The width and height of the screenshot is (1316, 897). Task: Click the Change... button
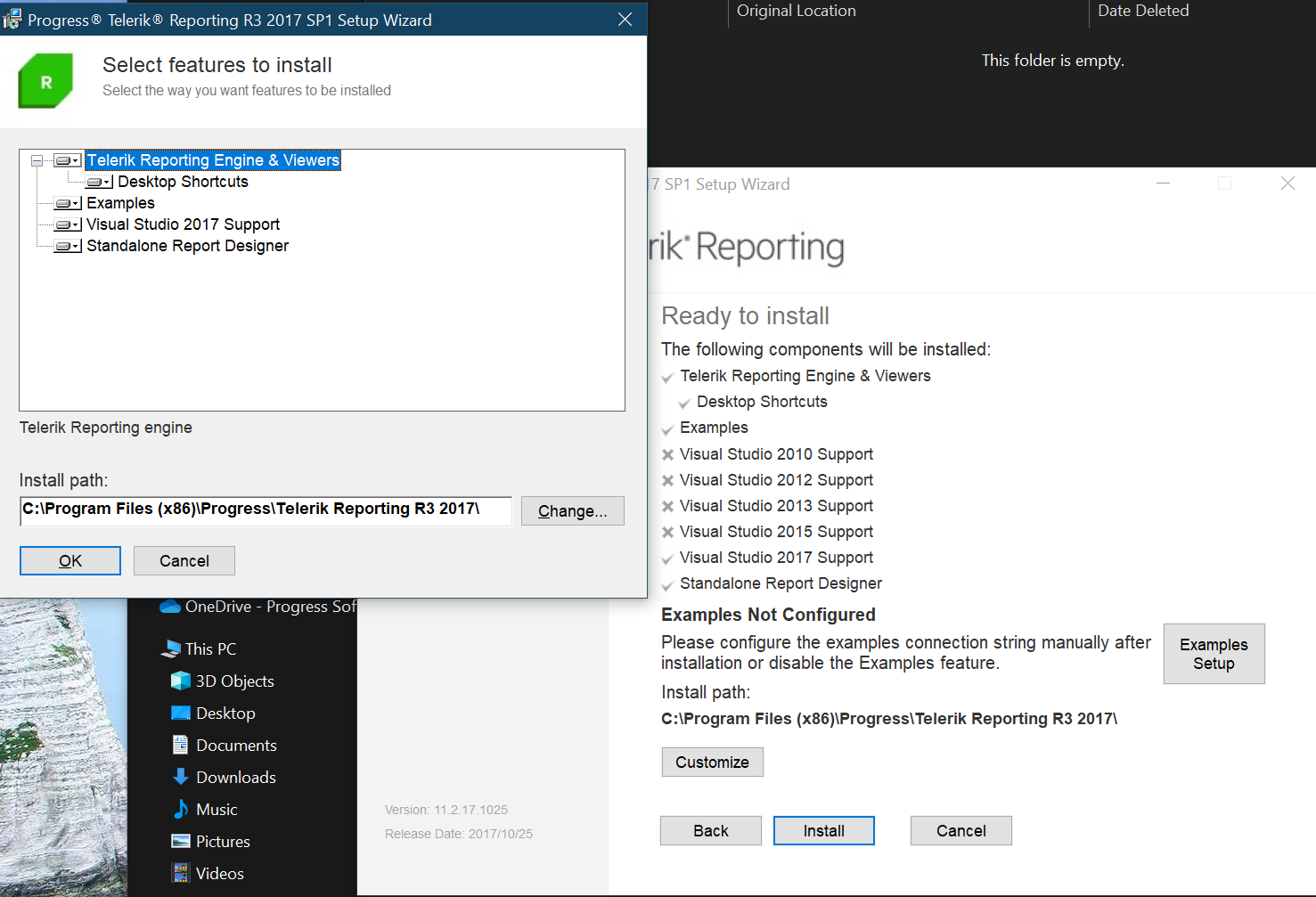pyautogui.click(x=573, y=511)
